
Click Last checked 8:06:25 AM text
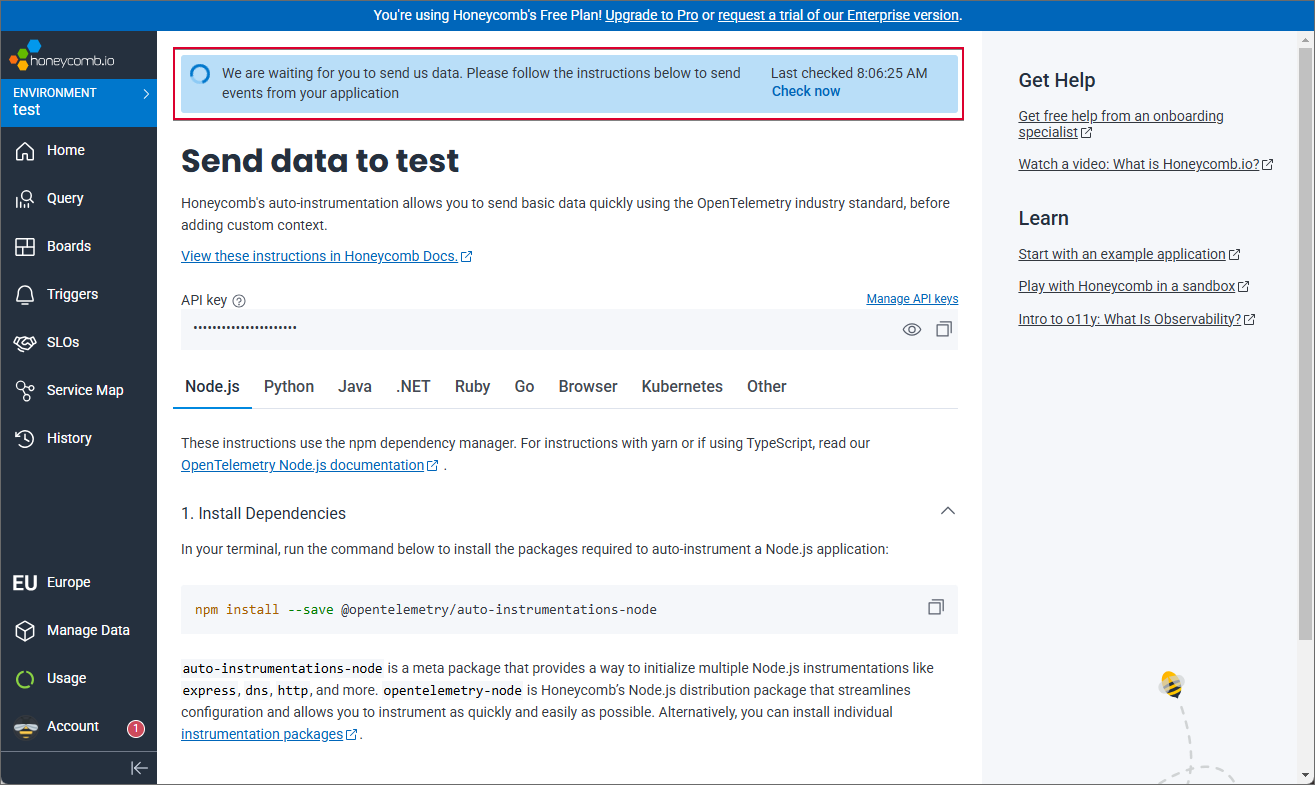pyautogui.click(x=849, y=73)
